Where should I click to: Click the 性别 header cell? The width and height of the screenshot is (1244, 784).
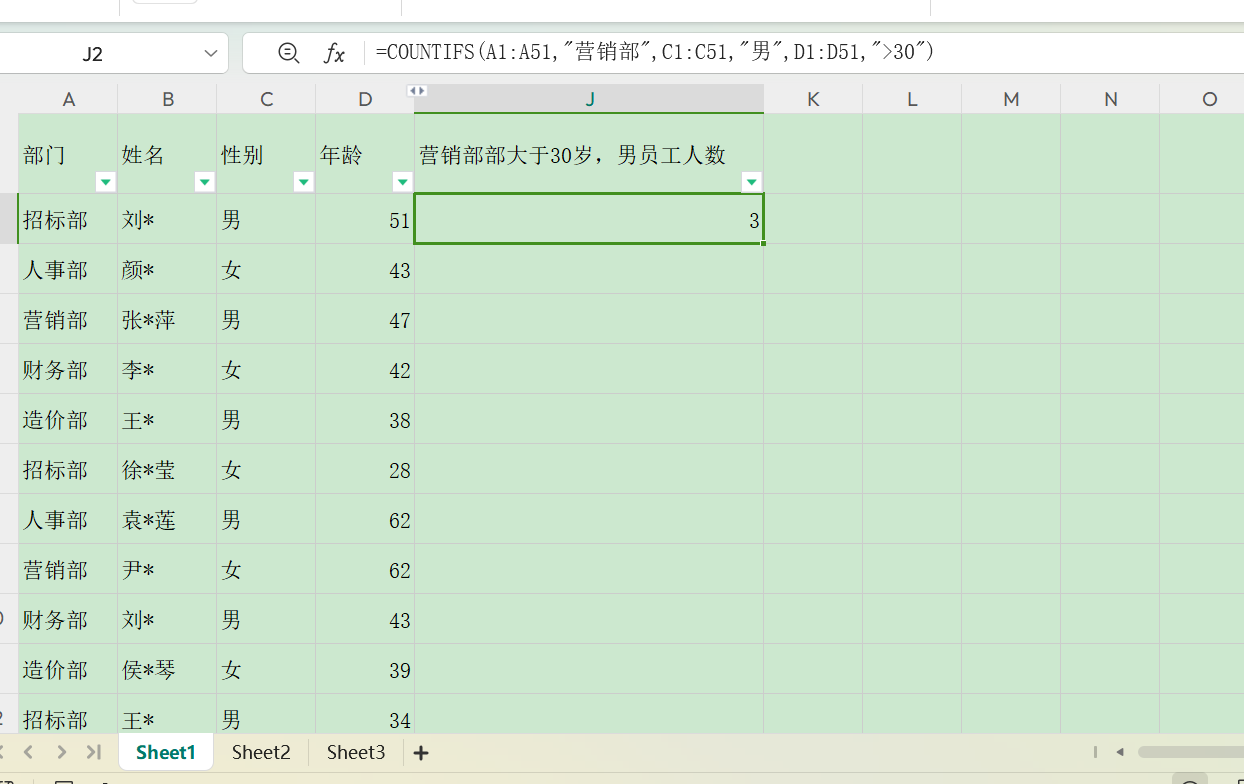tap(266, 154)
